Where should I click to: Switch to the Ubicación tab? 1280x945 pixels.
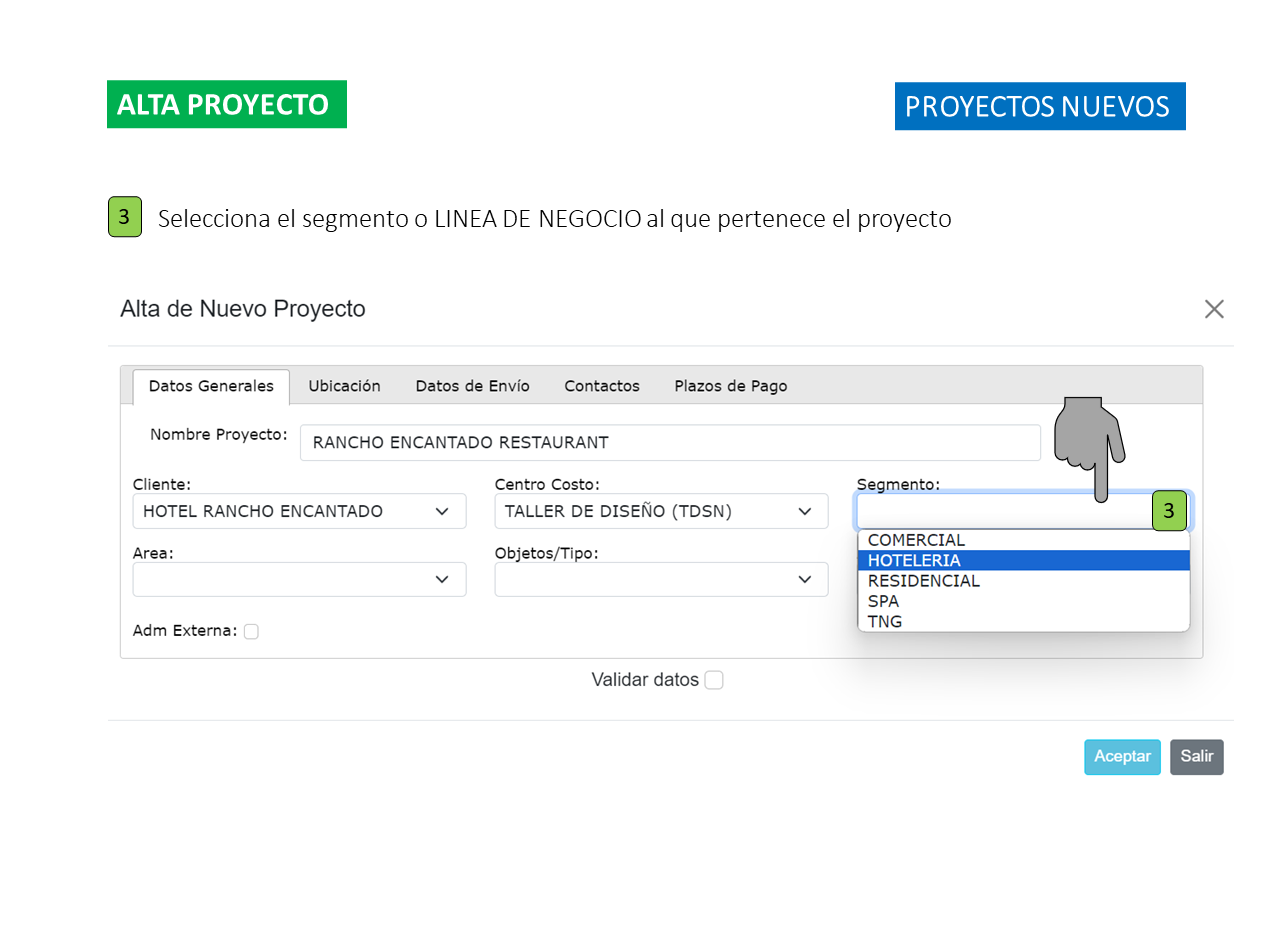pyautogui.click(x=344, y=386)
